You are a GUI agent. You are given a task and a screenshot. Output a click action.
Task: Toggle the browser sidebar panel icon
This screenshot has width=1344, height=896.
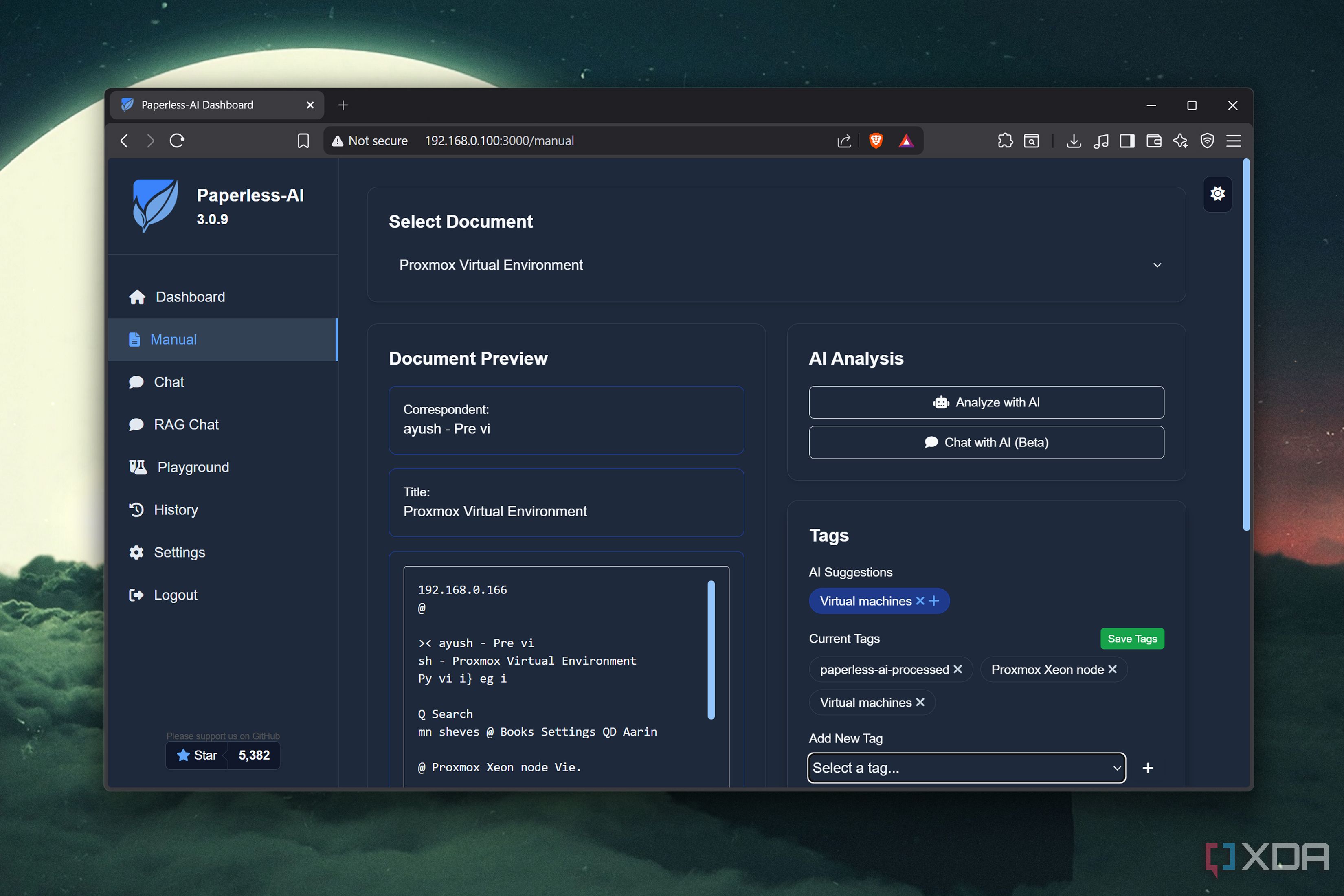[1127, 141]
